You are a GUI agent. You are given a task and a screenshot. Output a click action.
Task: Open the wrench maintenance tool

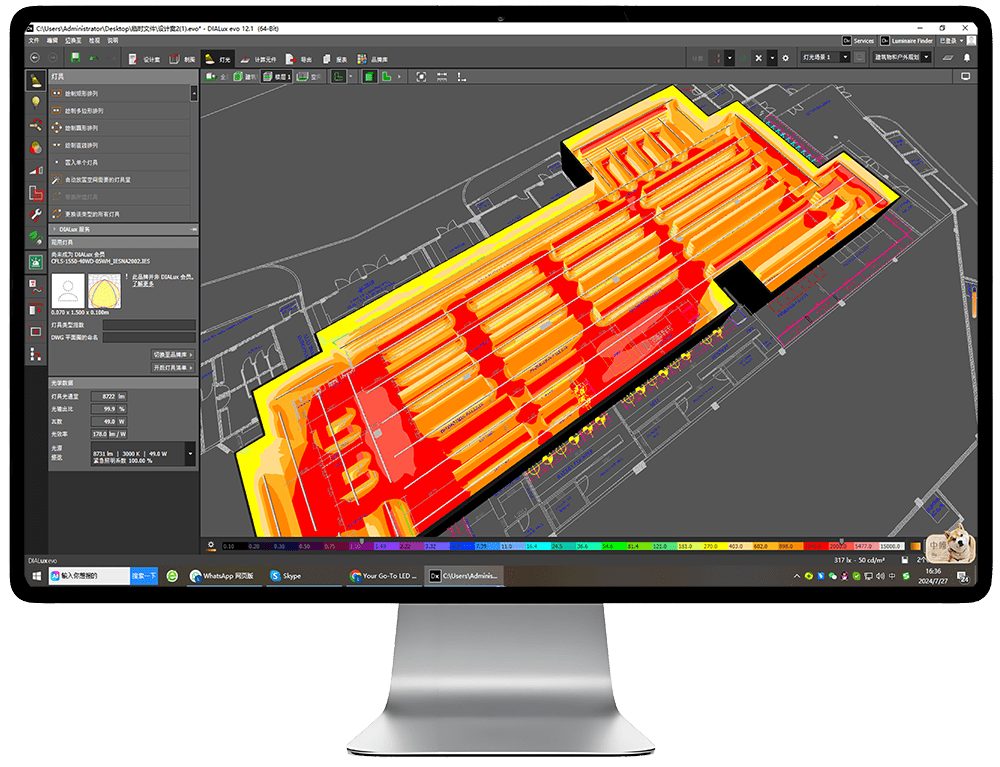[x=36, y=215]
